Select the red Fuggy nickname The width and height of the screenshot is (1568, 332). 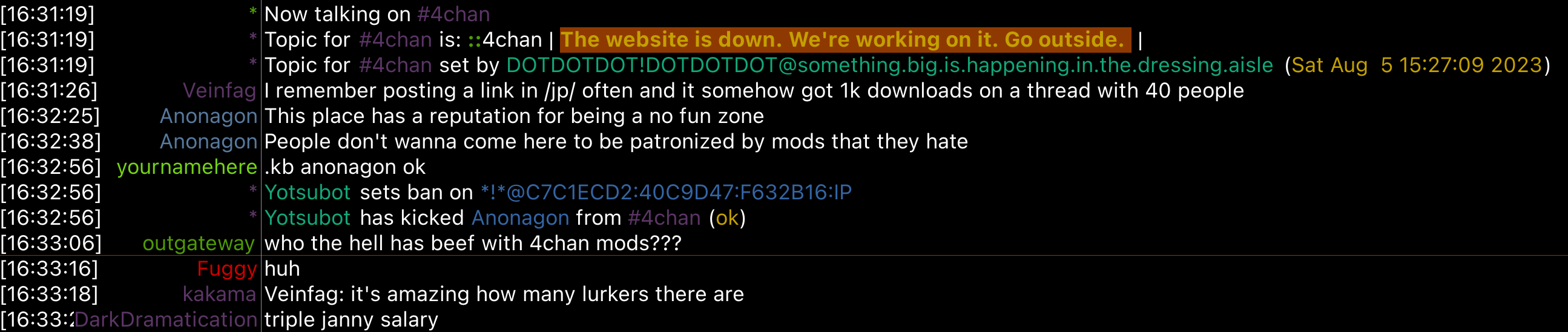point(227,269)
